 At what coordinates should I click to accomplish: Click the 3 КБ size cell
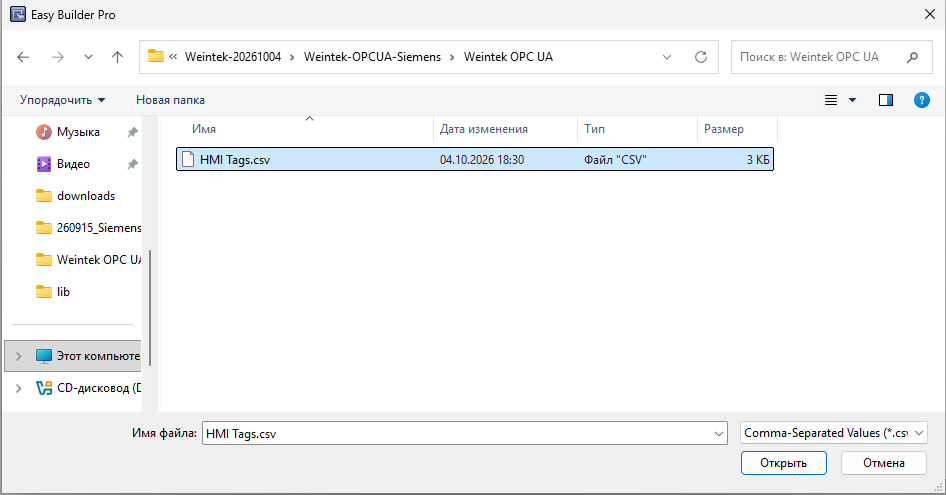pyautogui.click(x=758, y=159)
